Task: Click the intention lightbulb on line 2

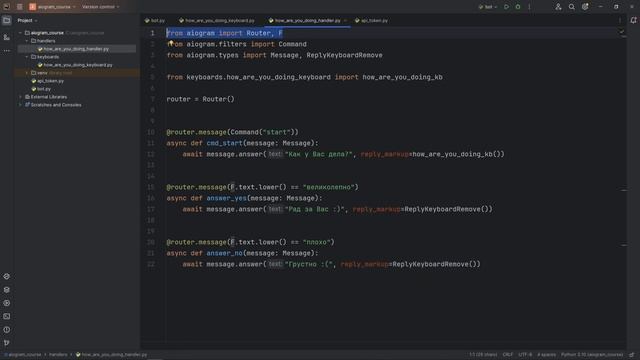Action: coord(171,43)
